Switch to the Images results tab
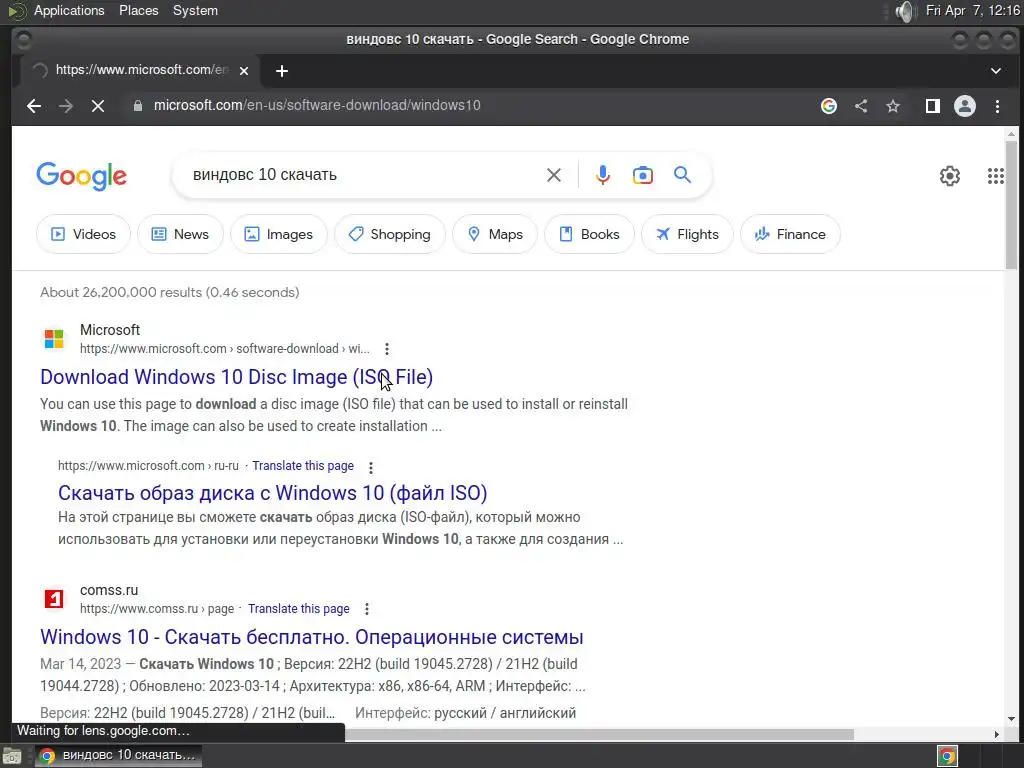Screen dimensions: 1024x768 click(x=279, y=234)
